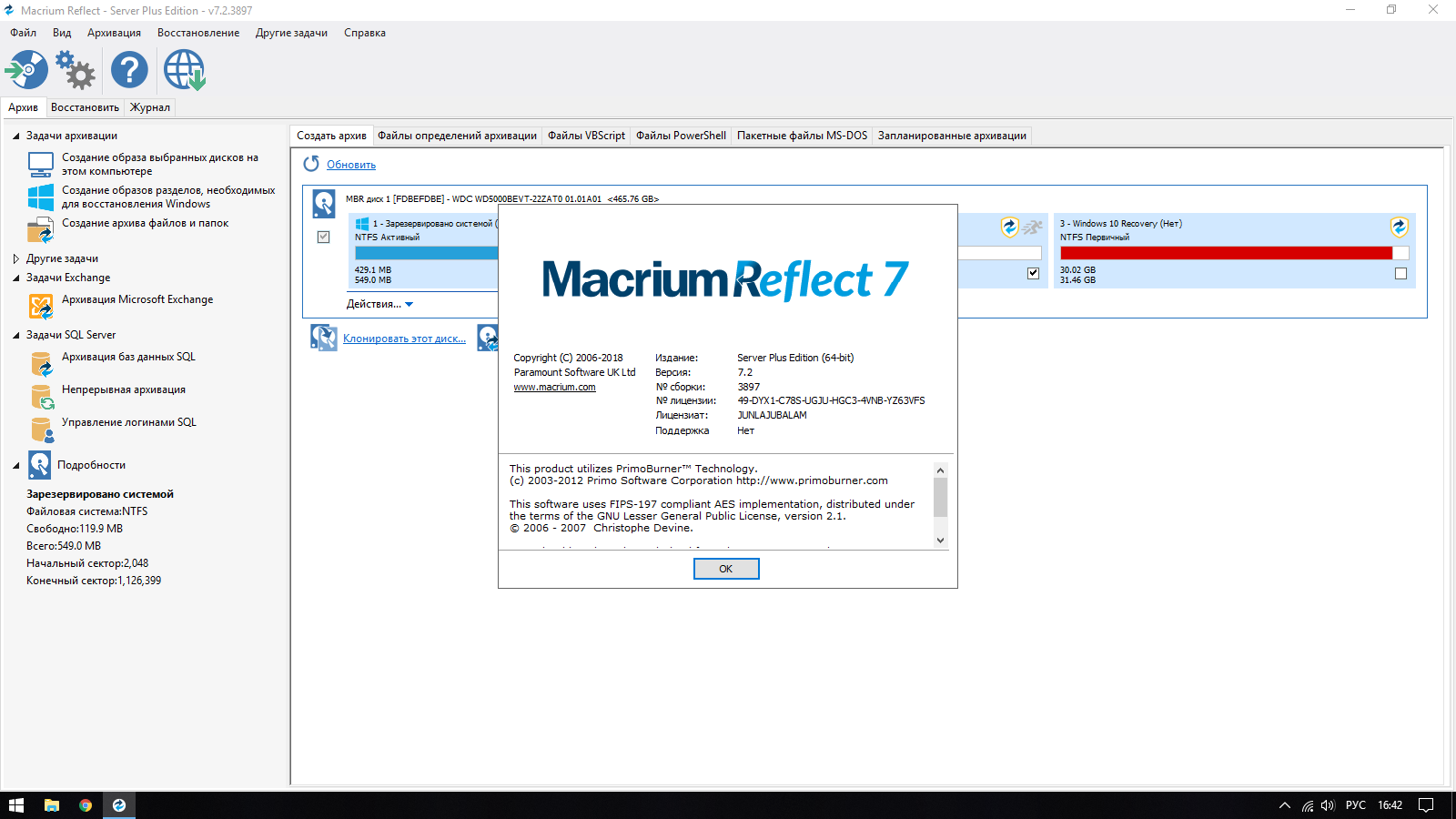Click the Клонировать этот диск... link
Image resolution: width=1456 pixels, height=819 pixels.
click(404, 339)
